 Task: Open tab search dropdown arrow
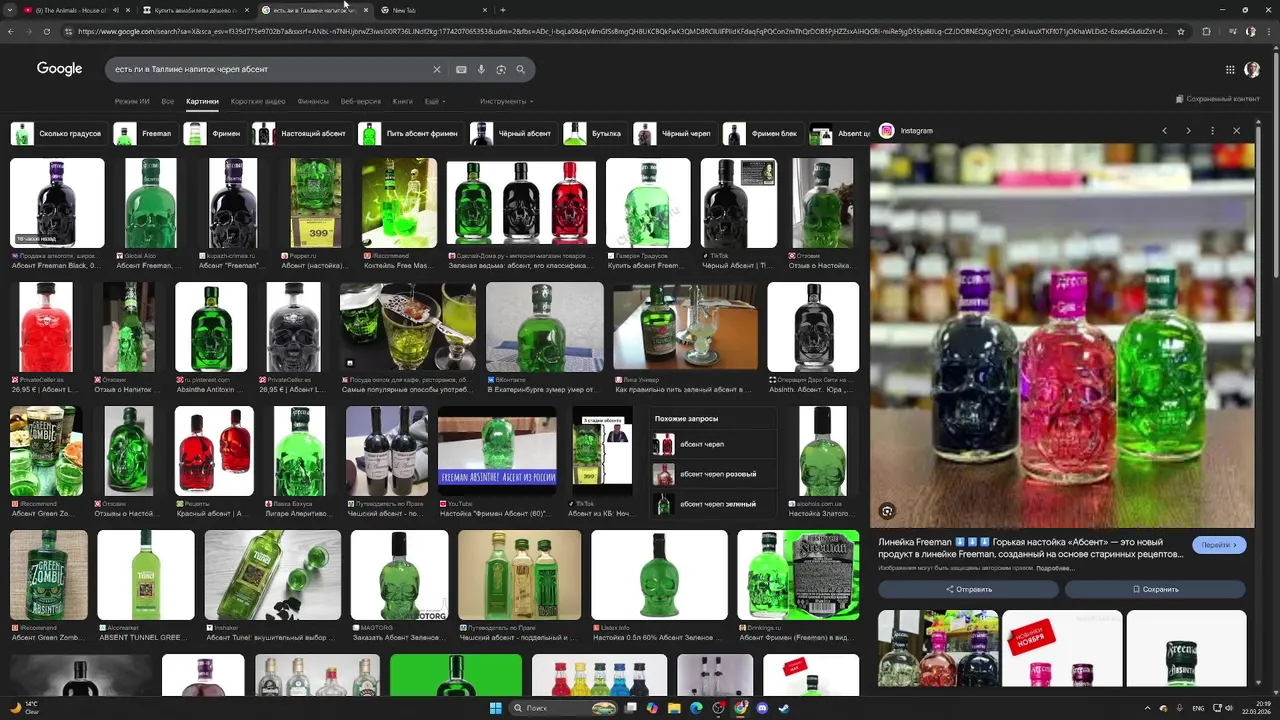click(x=10, y=10)
